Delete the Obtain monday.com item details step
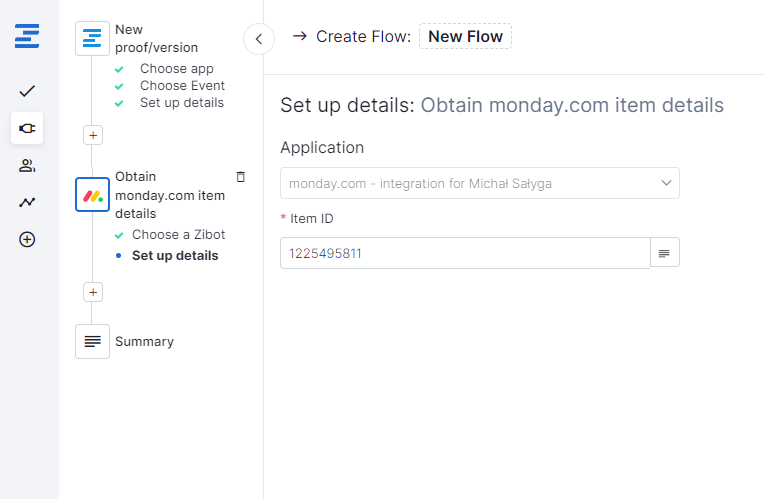This screenshot has height=499, width=765. [x=241, y=177]
